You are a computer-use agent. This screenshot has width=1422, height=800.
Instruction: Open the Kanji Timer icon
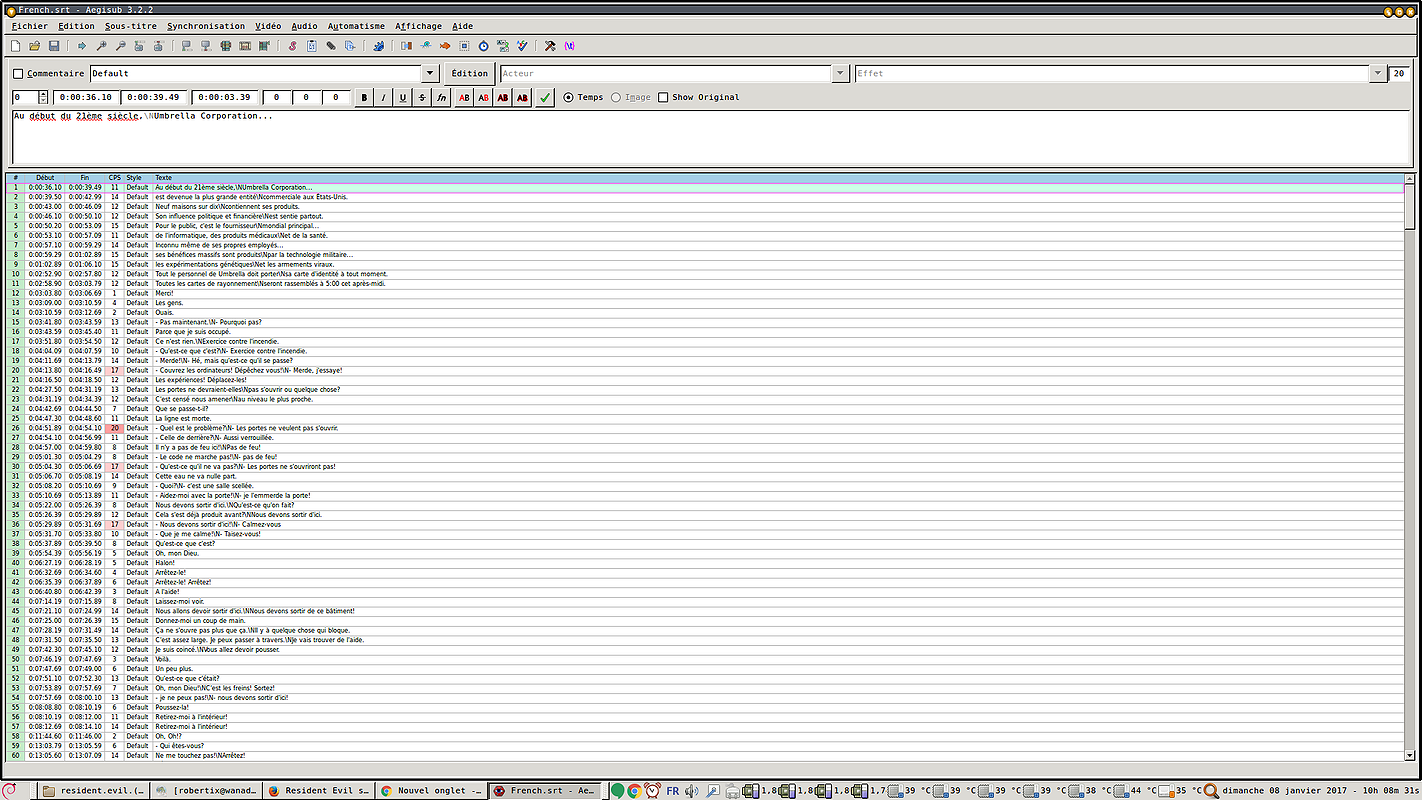click(503, 46)
